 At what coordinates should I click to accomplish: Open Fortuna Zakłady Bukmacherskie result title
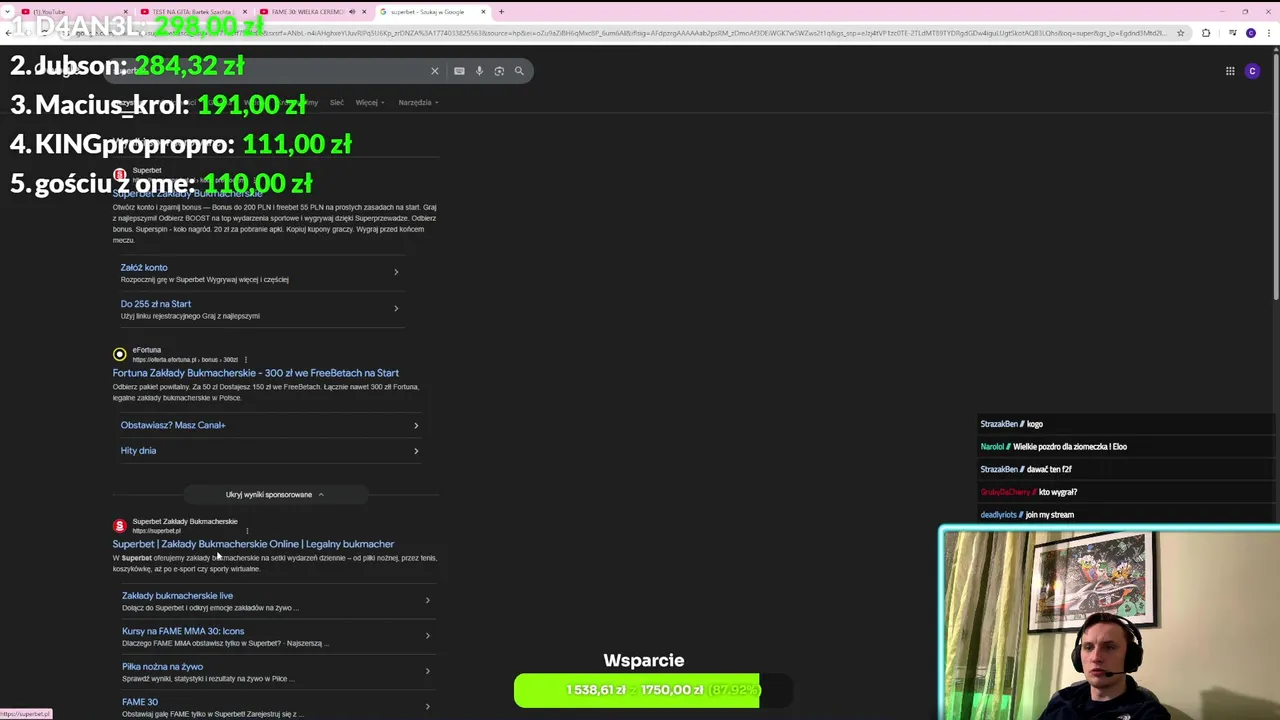pyautogui.click(x=255, y=373)
